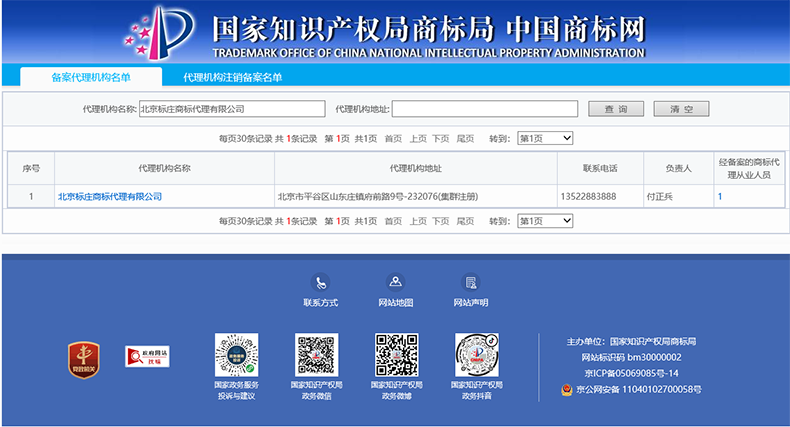Click the 京ICP备05069085号-14 footer text
The width and height of the screenshot is (790, 427).
coord(631,373)
